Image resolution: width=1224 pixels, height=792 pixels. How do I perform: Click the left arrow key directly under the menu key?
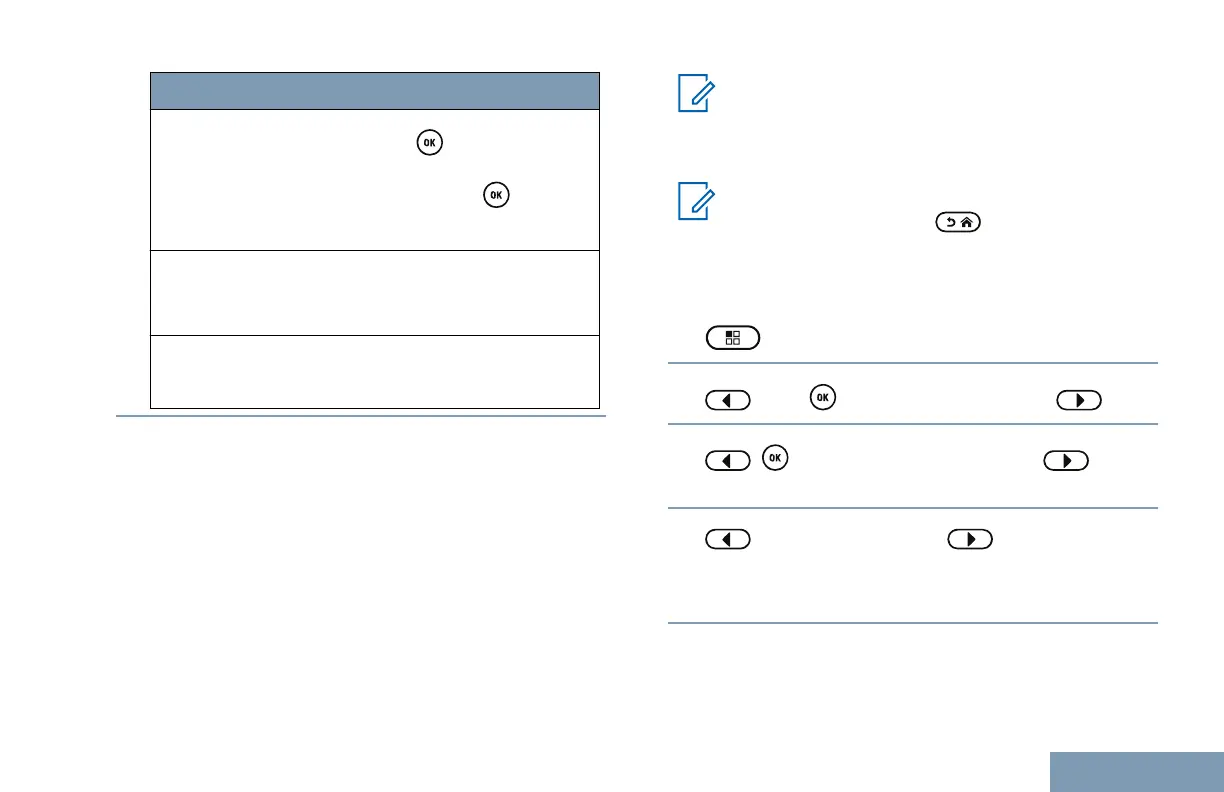coord(728,400)
